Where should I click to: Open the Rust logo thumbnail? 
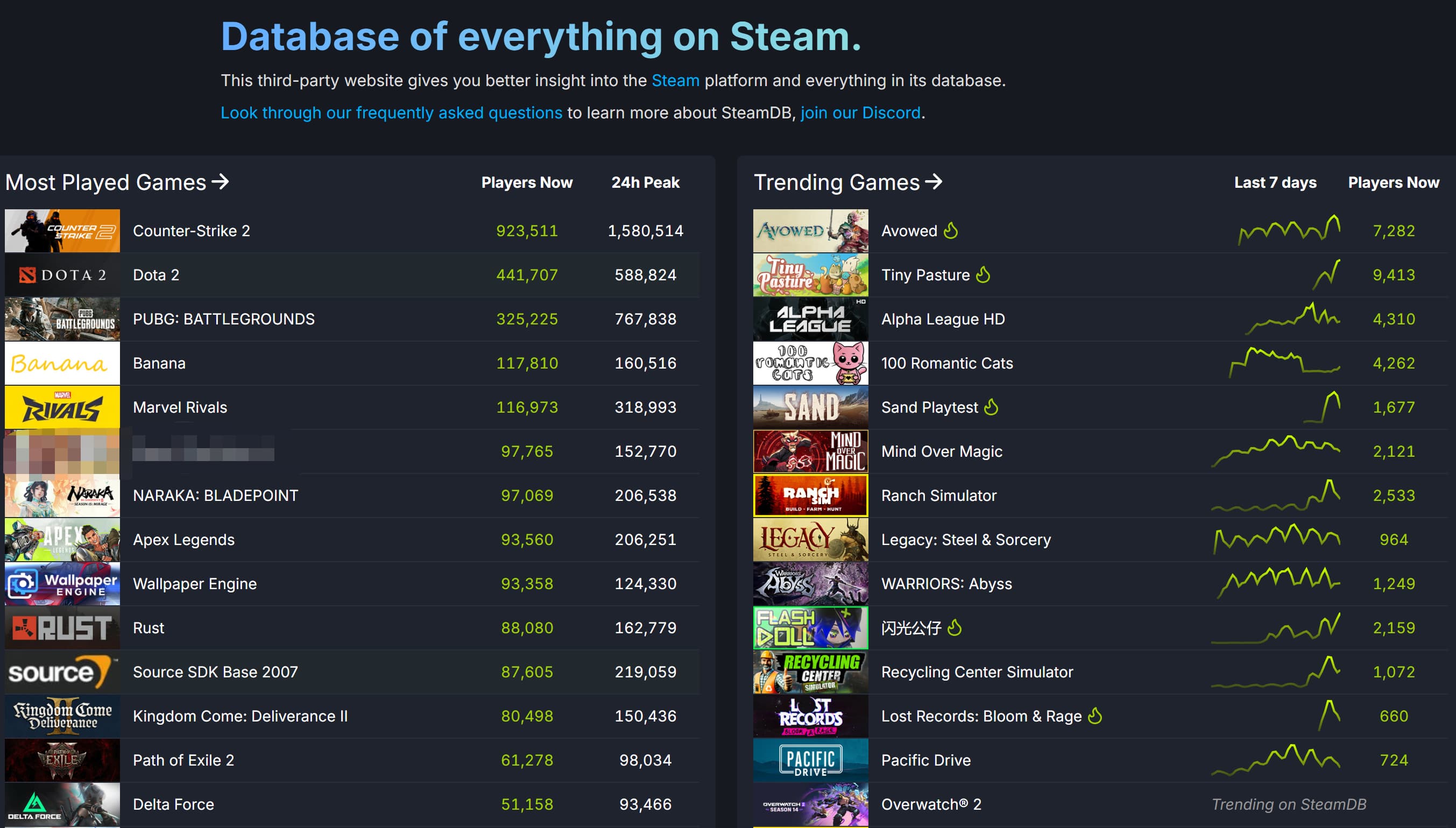point(62,628)
